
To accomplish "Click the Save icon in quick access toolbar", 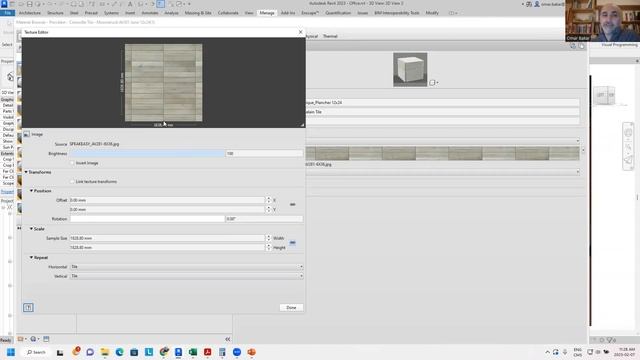I will pos(29,4).
